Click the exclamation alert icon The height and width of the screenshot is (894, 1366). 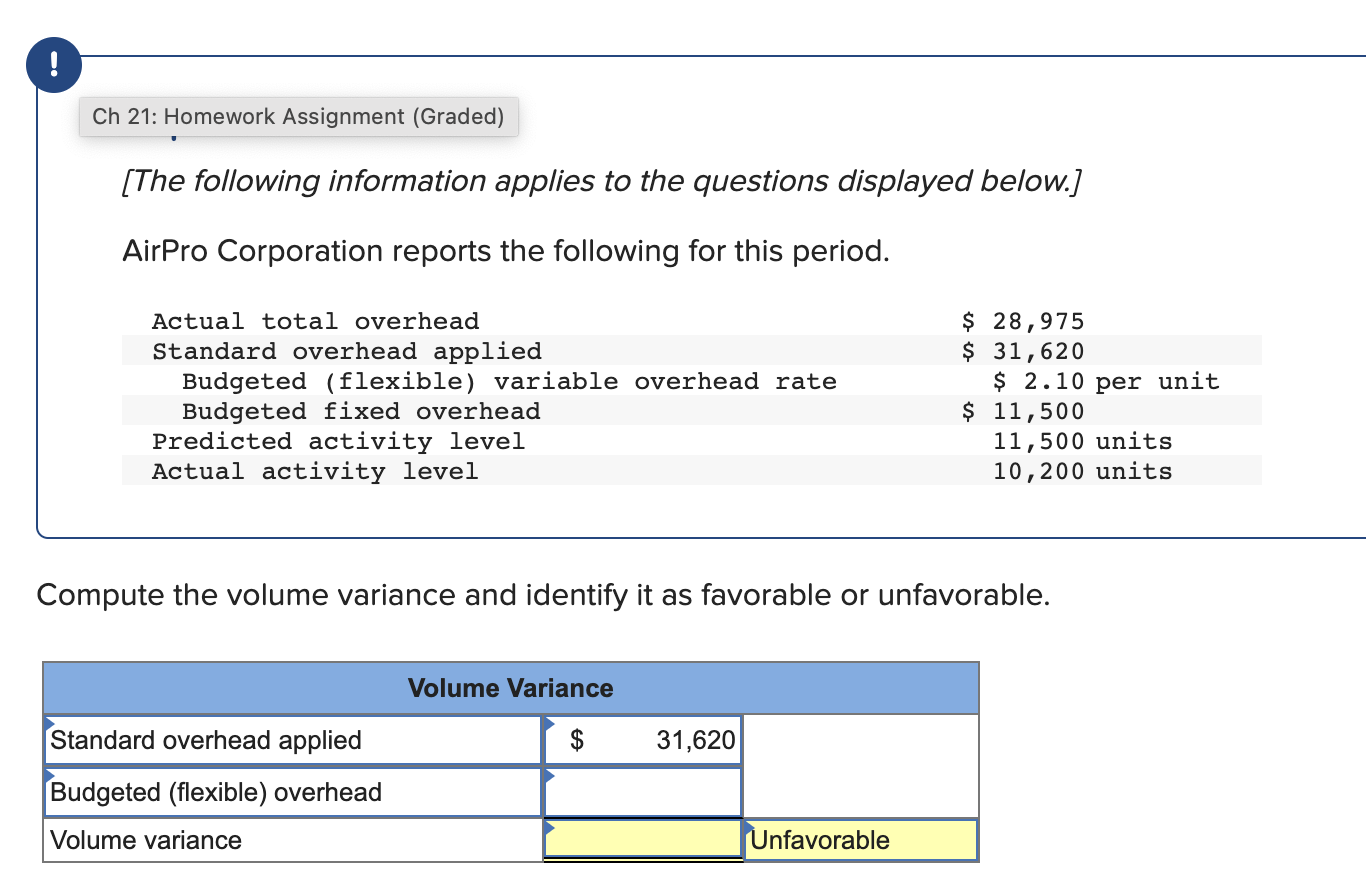(x=53, y=67)
